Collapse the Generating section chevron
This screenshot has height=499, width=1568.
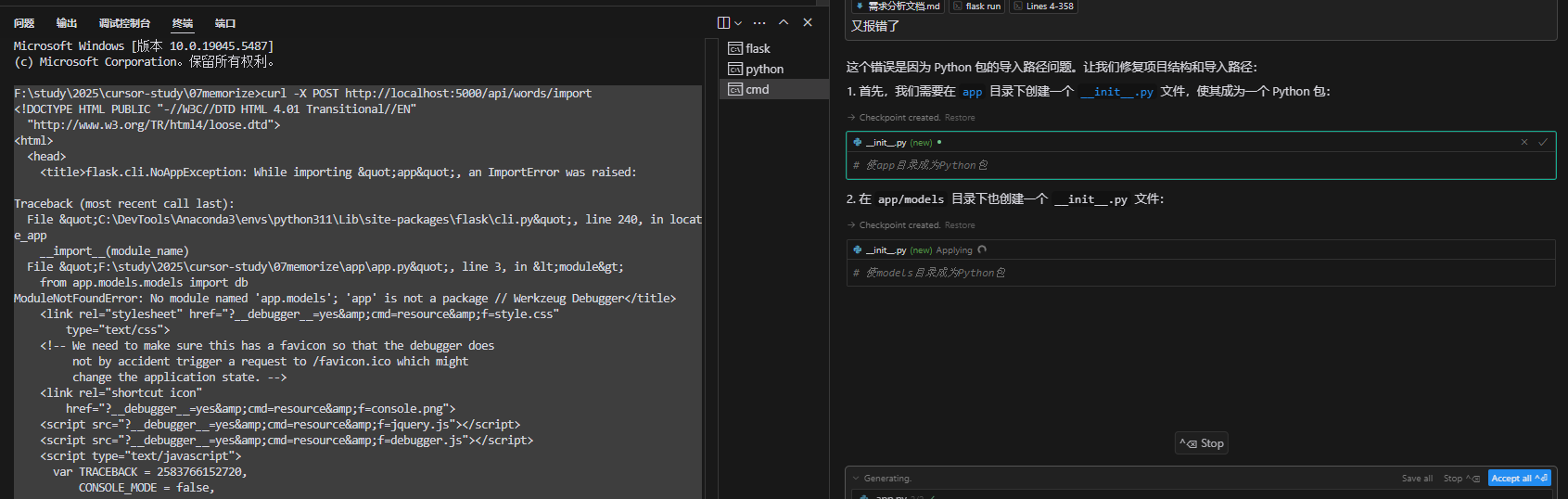click(856, 479)
